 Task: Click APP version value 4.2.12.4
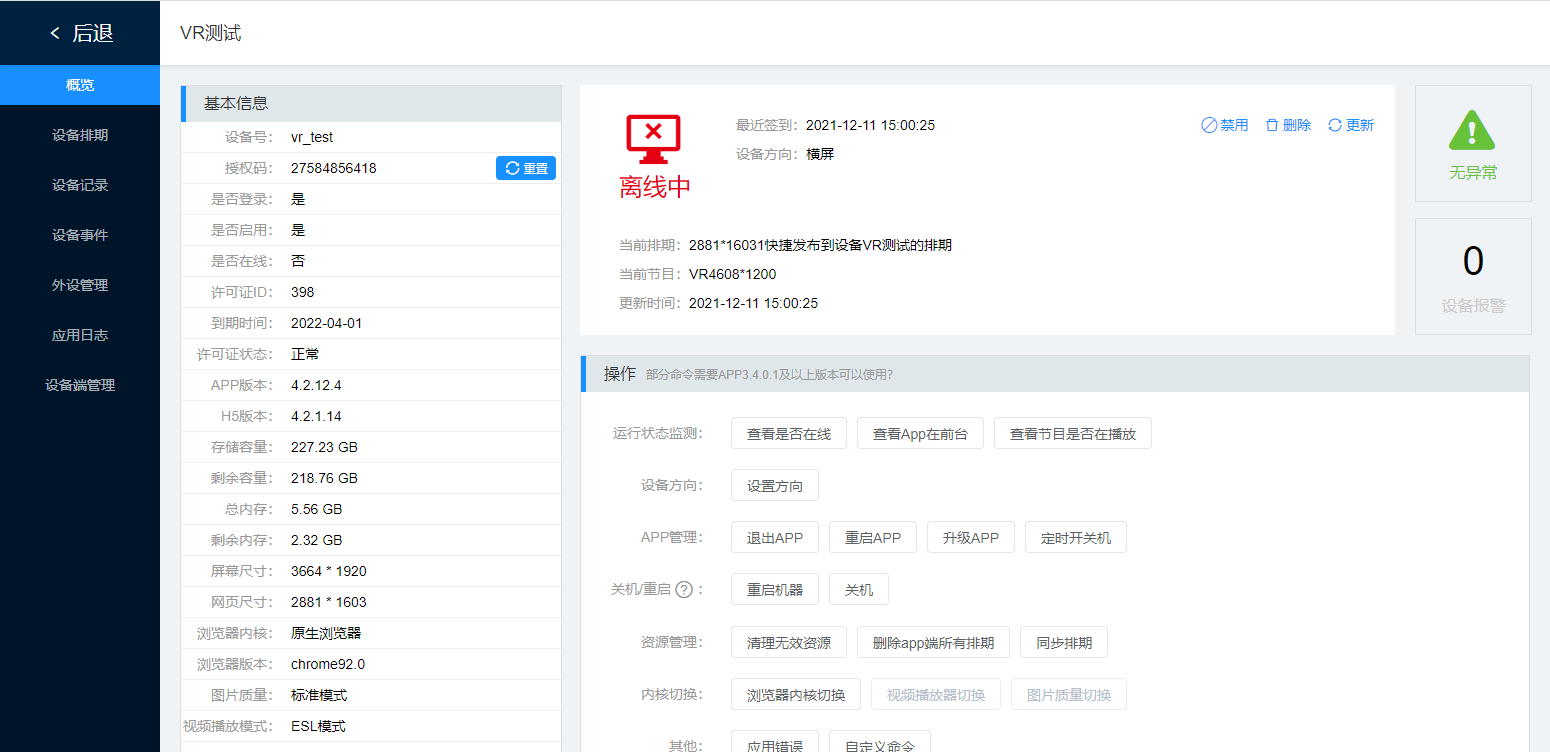point(316,385)
